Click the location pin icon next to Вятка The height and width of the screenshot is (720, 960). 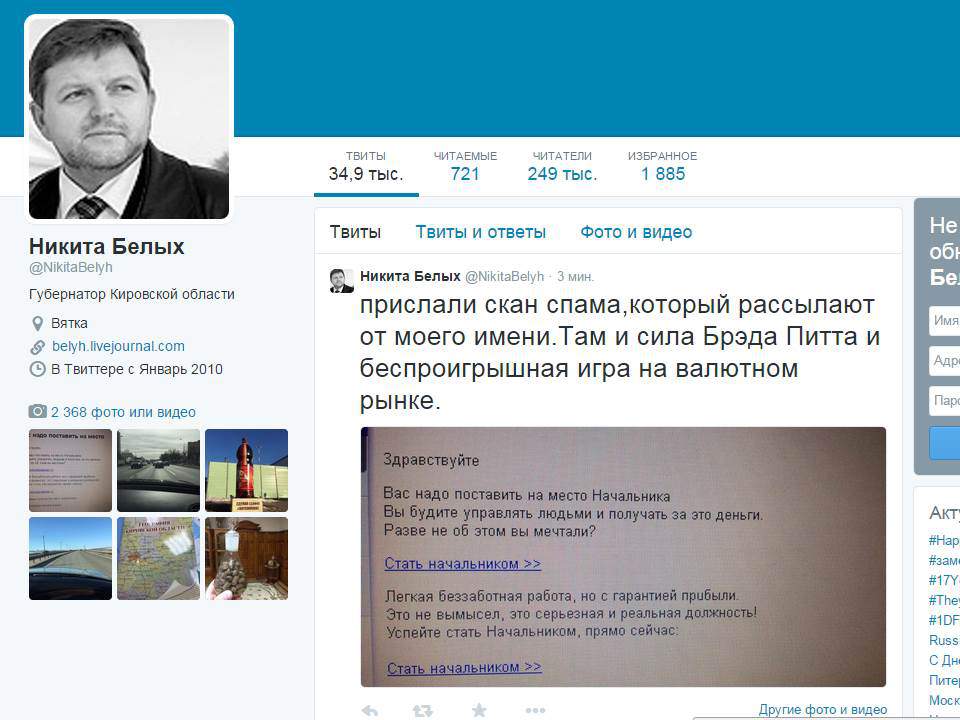click(x=37, y=323)
